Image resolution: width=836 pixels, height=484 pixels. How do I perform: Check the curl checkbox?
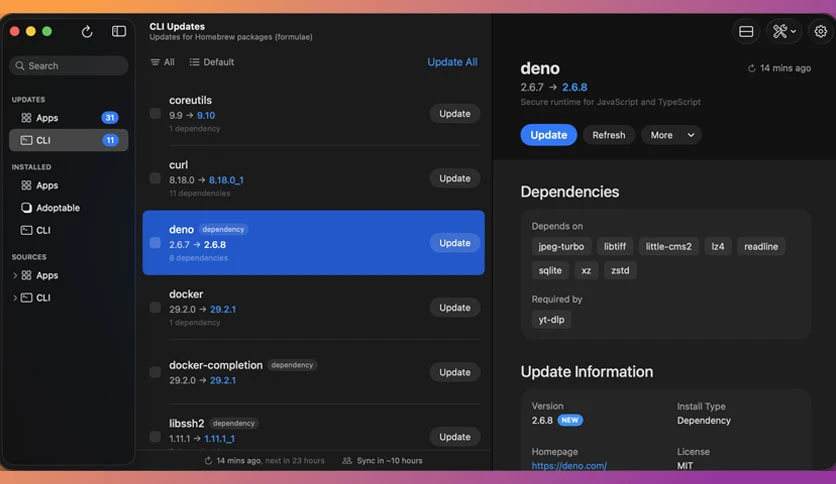[x=155, y=178]
